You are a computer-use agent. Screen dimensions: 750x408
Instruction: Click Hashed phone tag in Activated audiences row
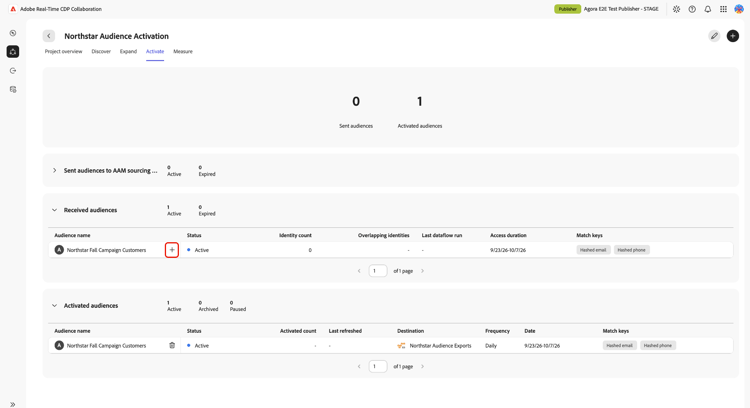pos(658,345)
